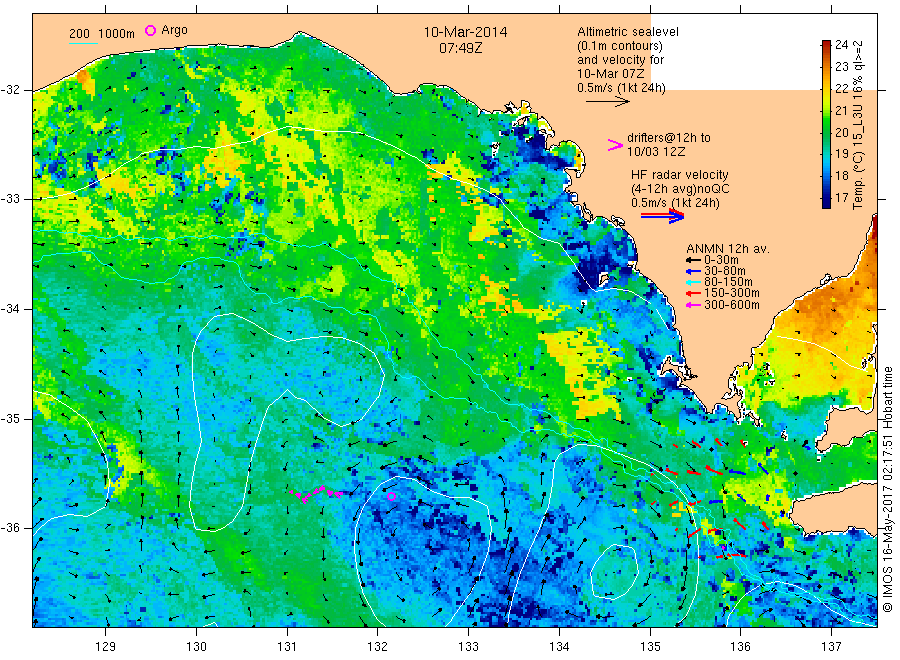Click the HF radar velocity label
Image resolution: width=900 pixels, height=660 pixels.
[680, 175]
